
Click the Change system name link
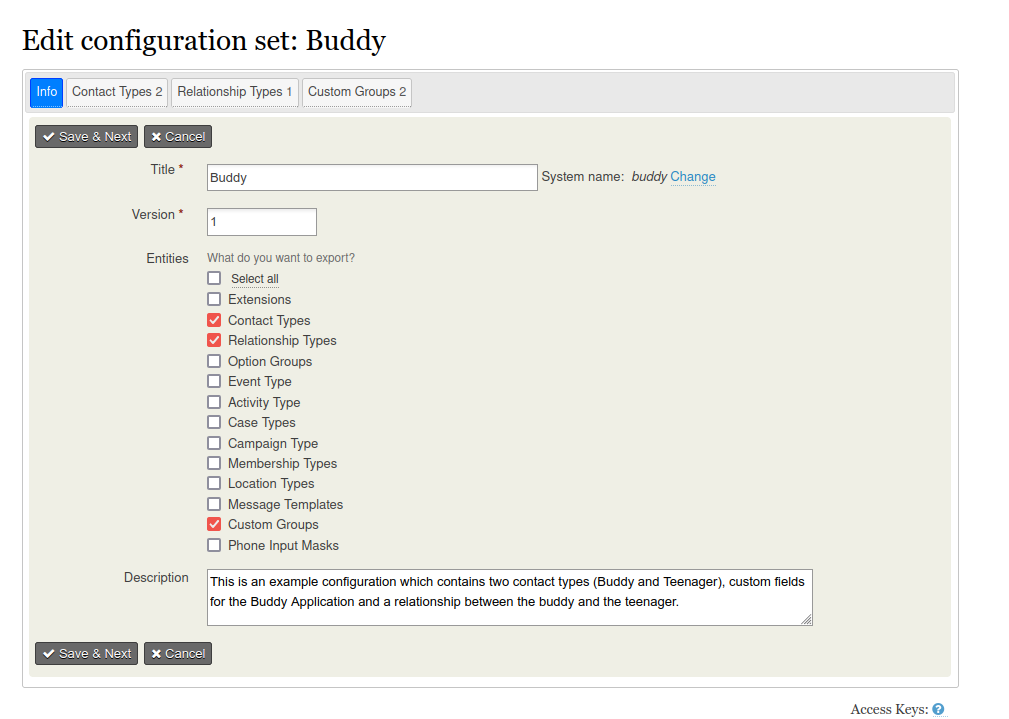[692, 176]
